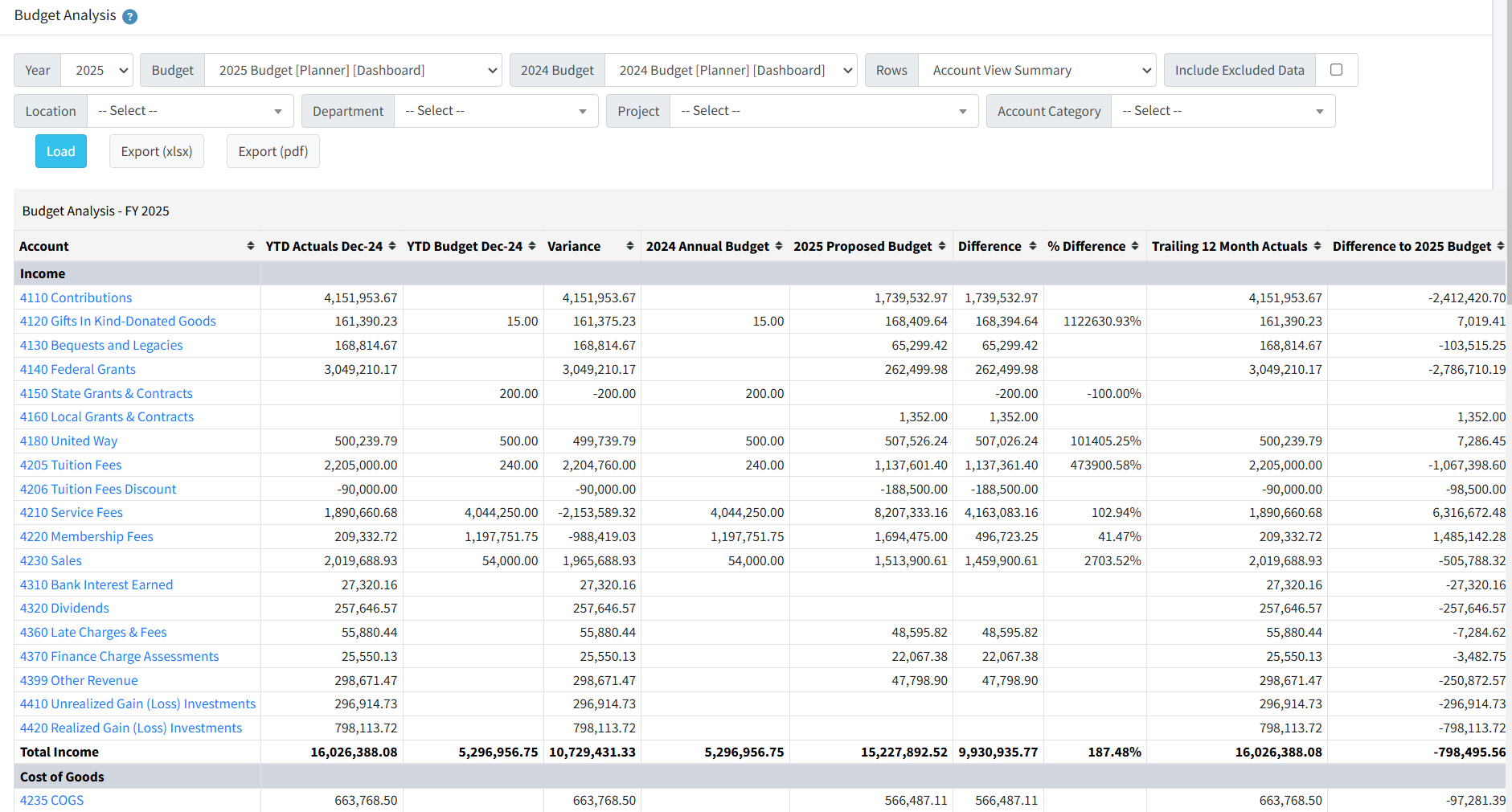Open the 4320 Dividends link

coord(64,608)
